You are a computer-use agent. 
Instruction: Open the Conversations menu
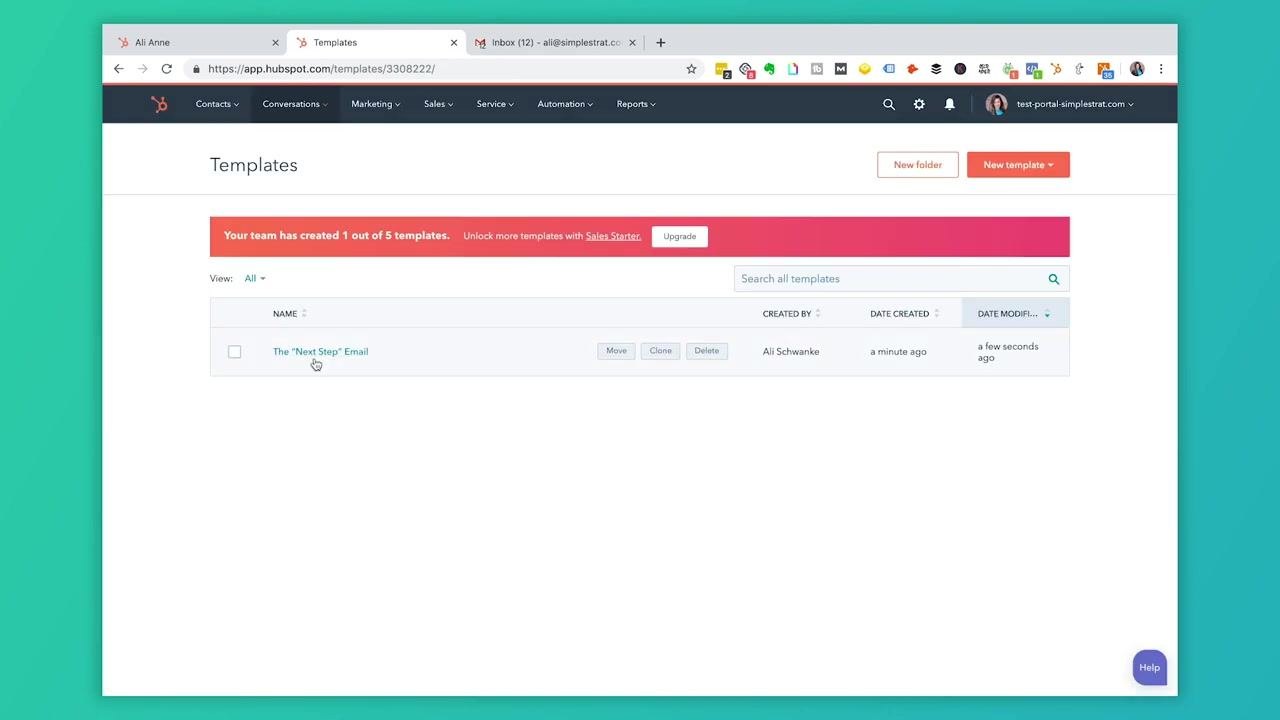click(295, 104)
